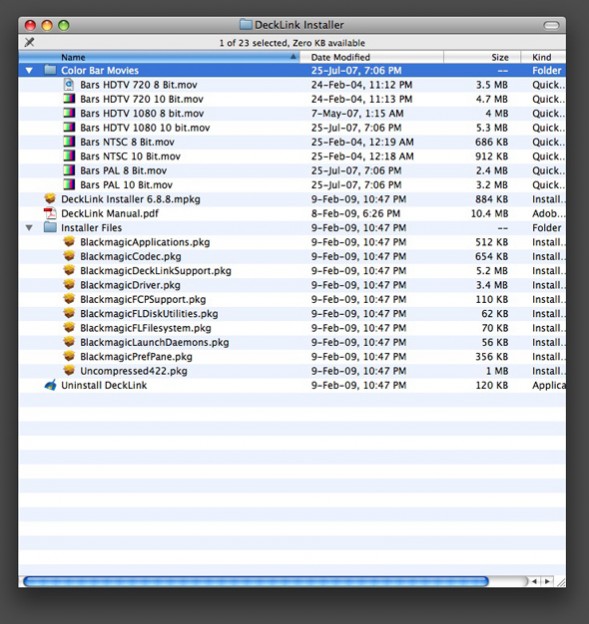Sort by the Size column header
The height and width of the screenshot is (624, 589).
[482, 57]
